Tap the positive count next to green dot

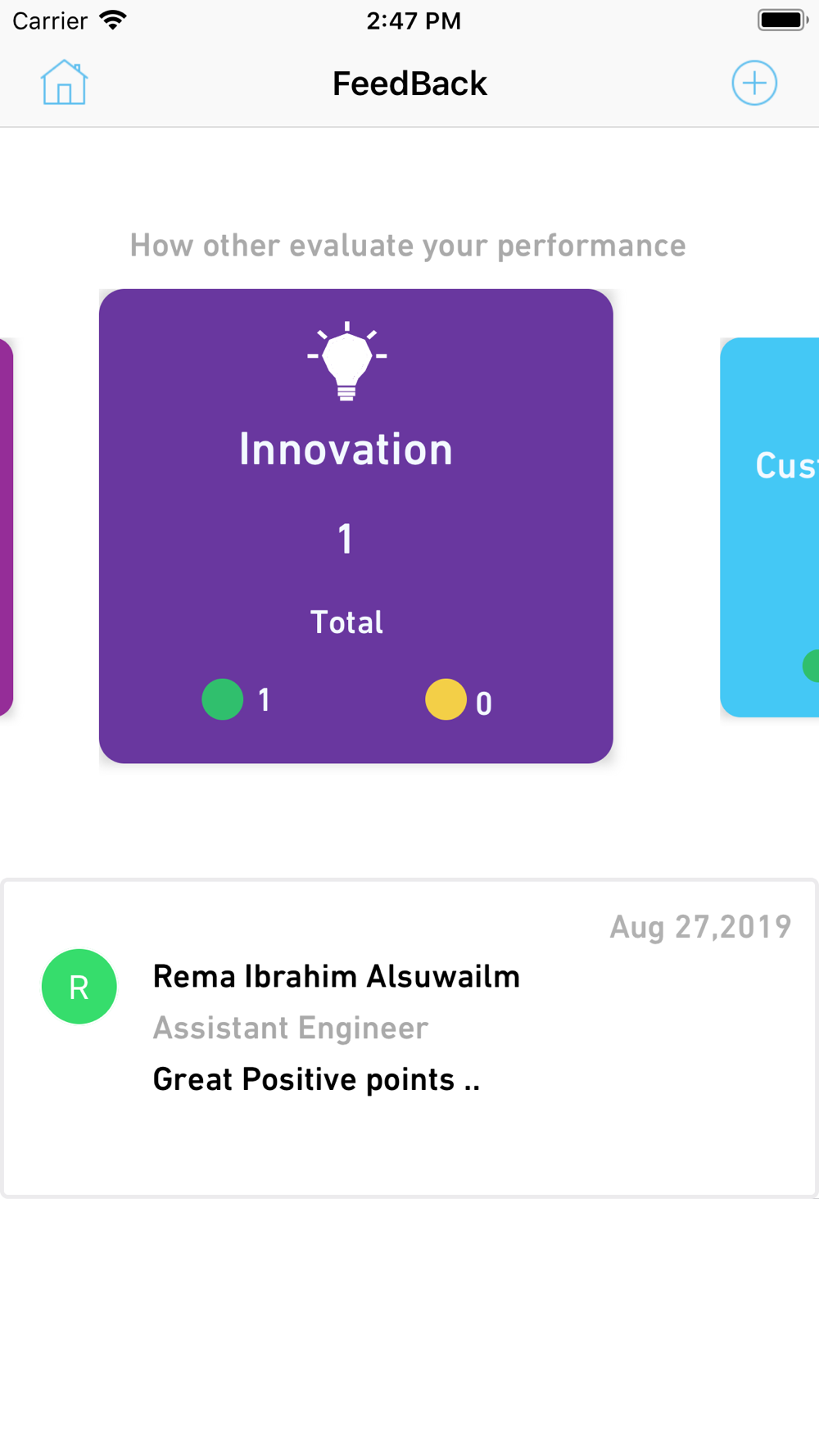pyautogui.click(x=264, y=700)
